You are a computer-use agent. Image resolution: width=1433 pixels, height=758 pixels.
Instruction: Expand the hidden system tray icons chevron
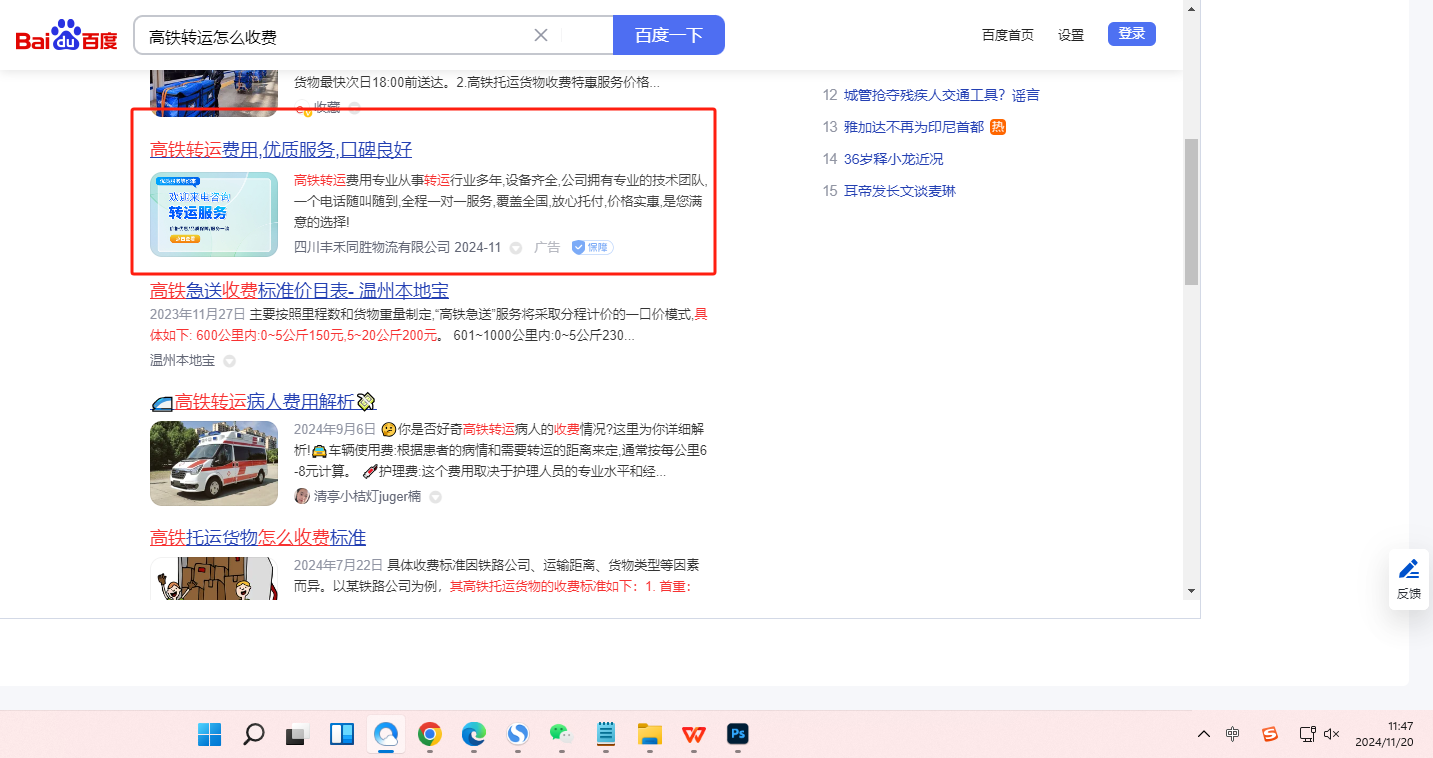[1204, 734]
